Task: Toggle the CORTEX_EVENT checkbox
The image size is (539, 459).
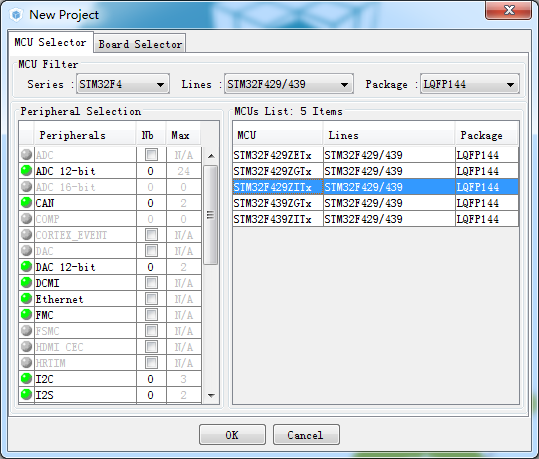Action: point(151,235)
